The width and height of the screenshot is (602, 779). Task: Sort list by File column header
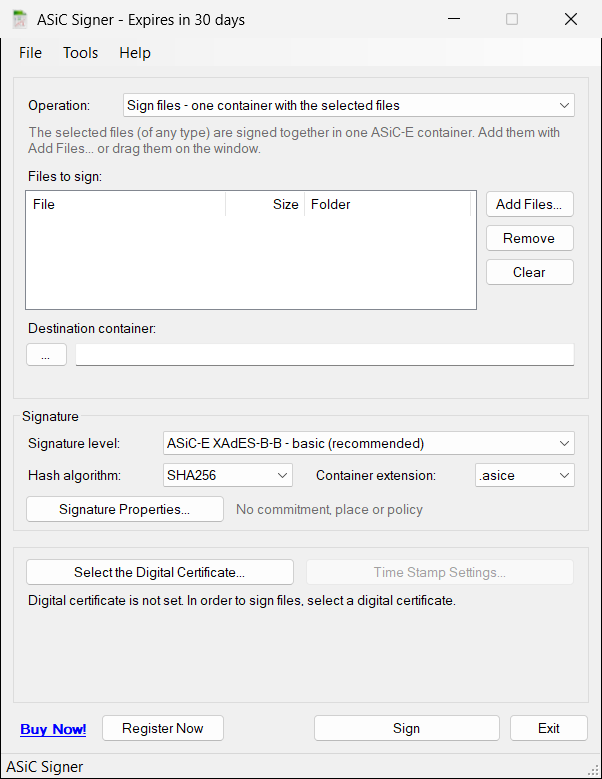click(x=126, y=204)
